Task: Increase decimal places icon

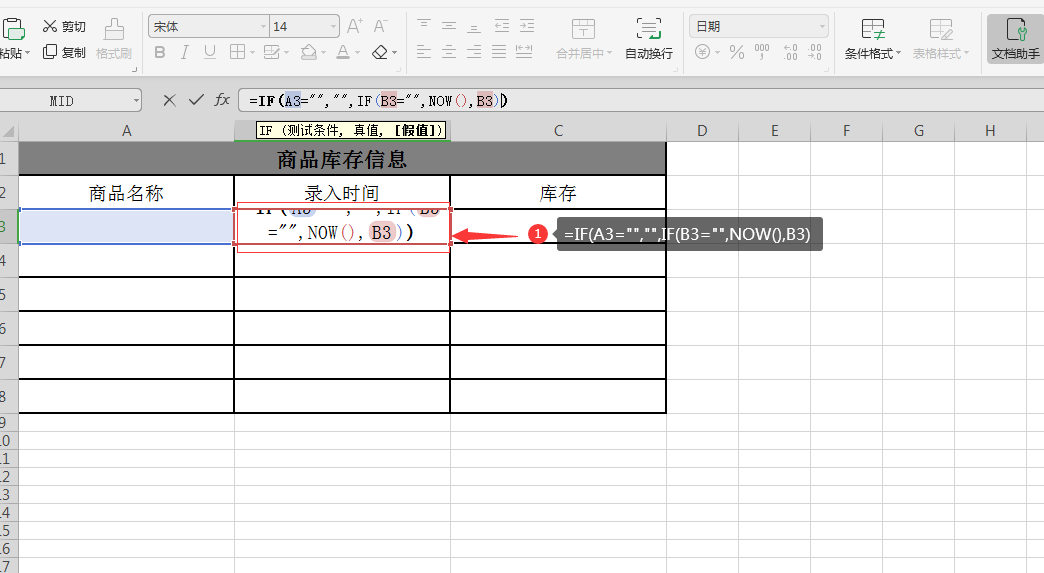Action: (x=790, y=52)
